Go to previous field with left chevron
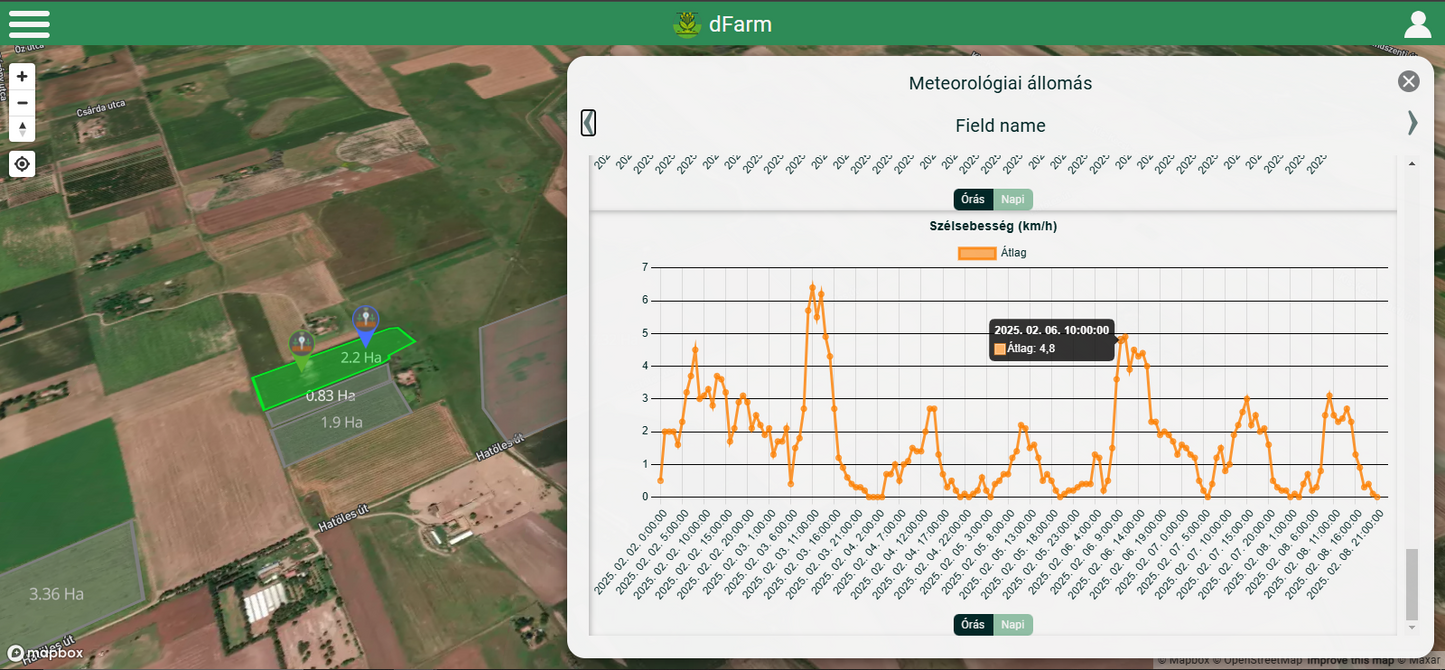The width and height of the screenshot is (1445, 670). pos(589,123)
